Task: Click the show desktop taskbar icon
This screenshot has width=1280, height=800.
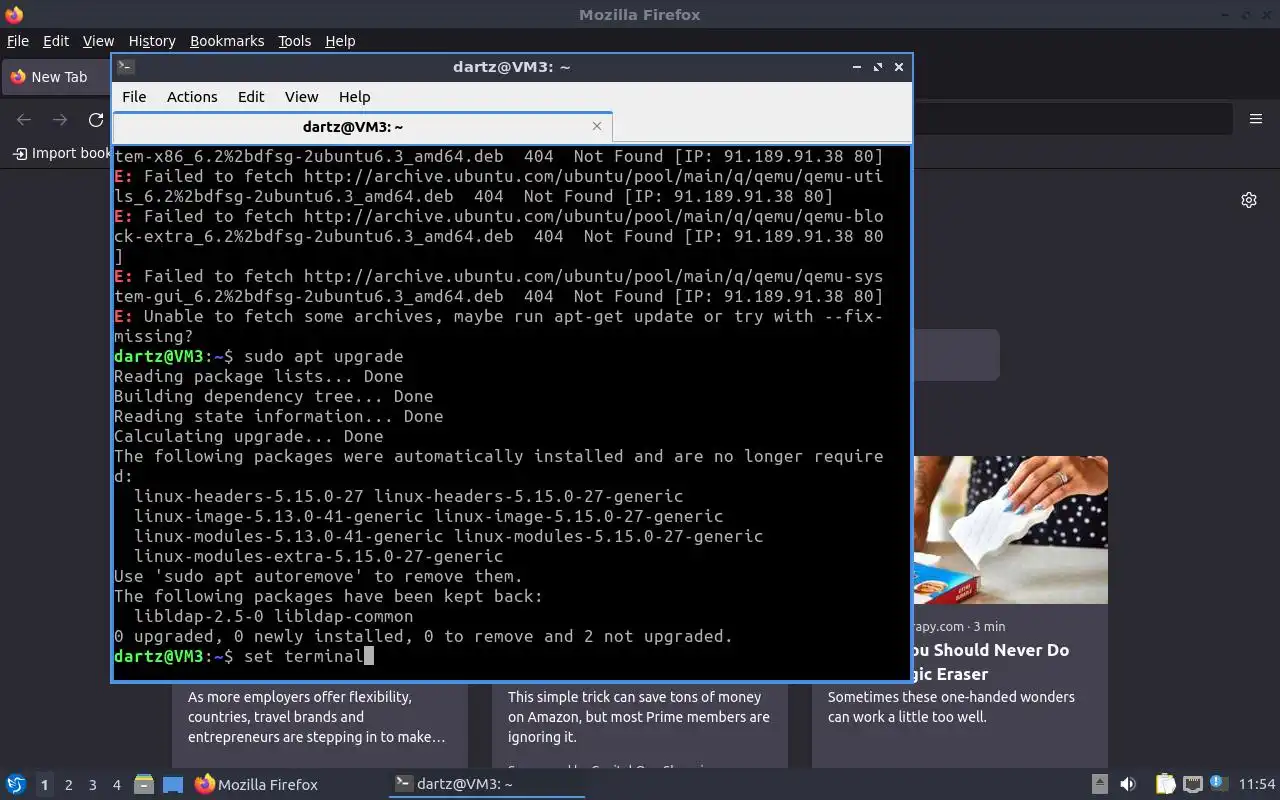Action: [173, 785]
